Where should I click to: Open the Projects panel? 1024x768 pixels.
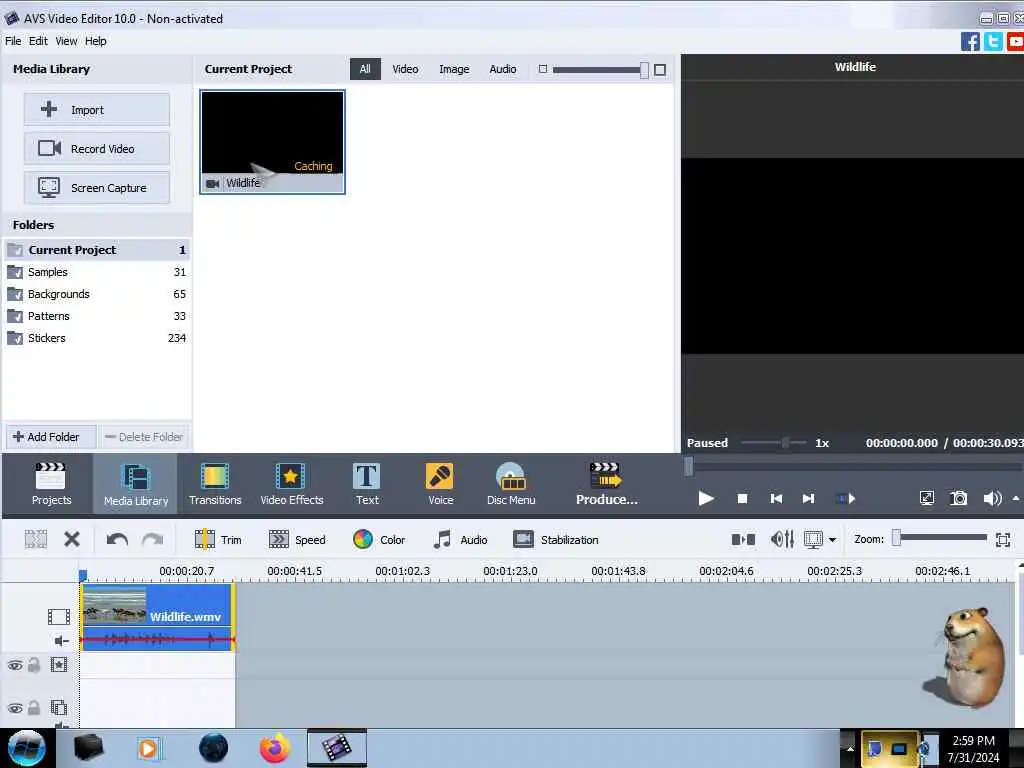coord(51,484)
